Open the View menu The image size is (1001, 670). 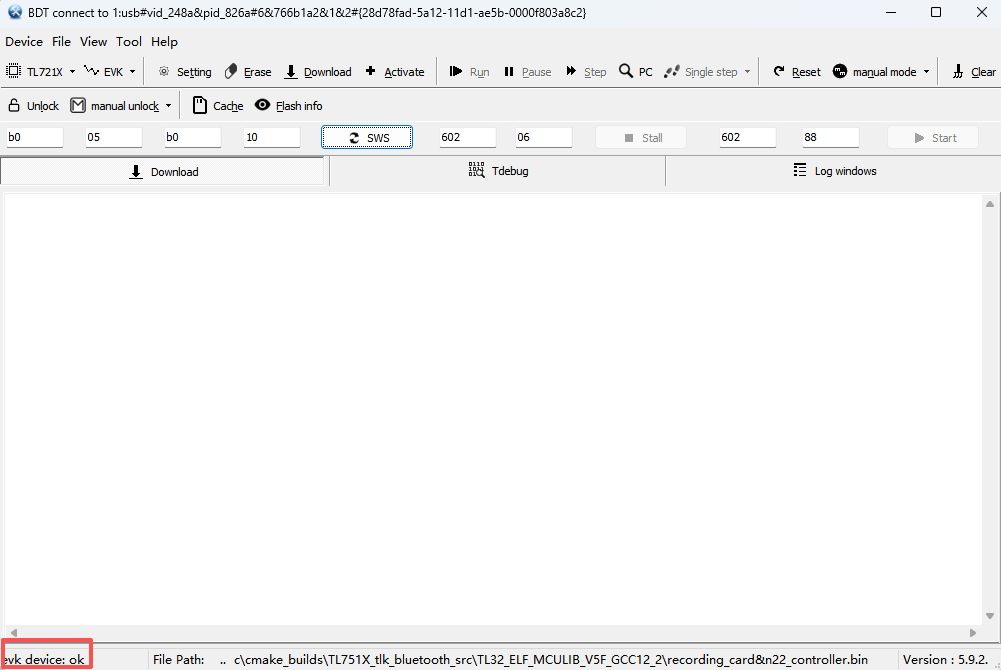[93, 41]
